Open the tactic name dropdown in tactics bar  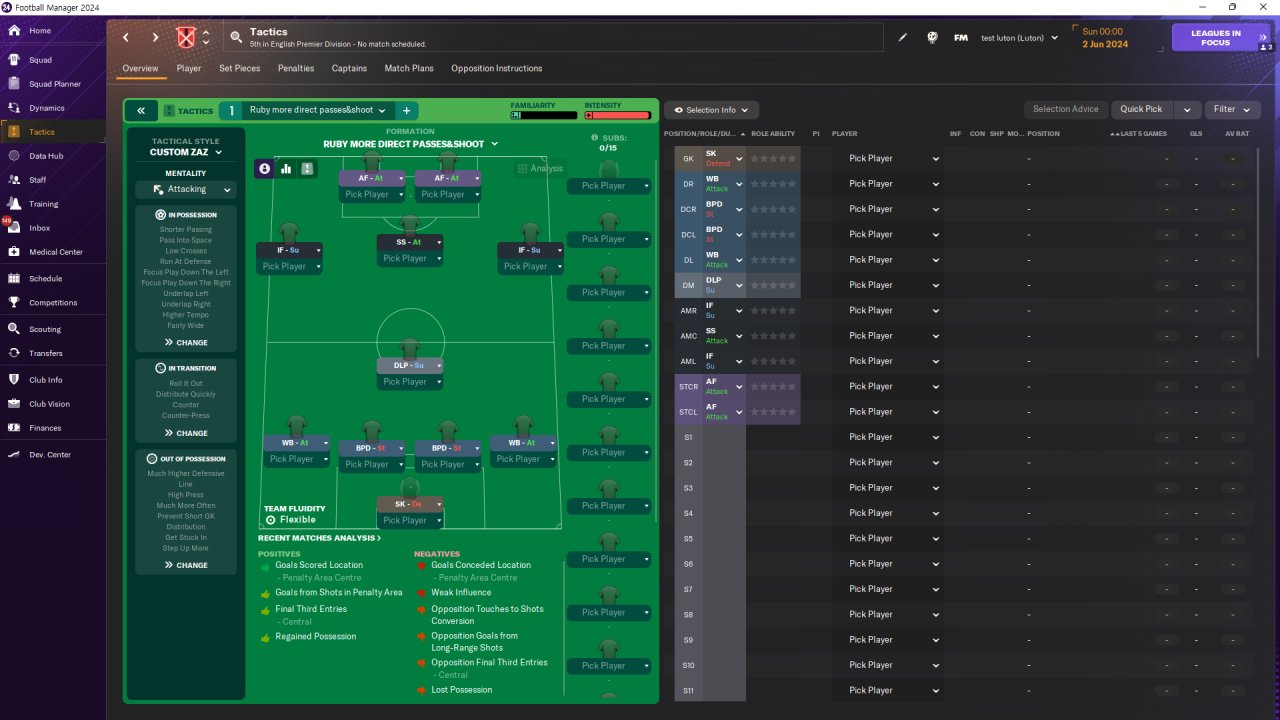click(318, 111)
